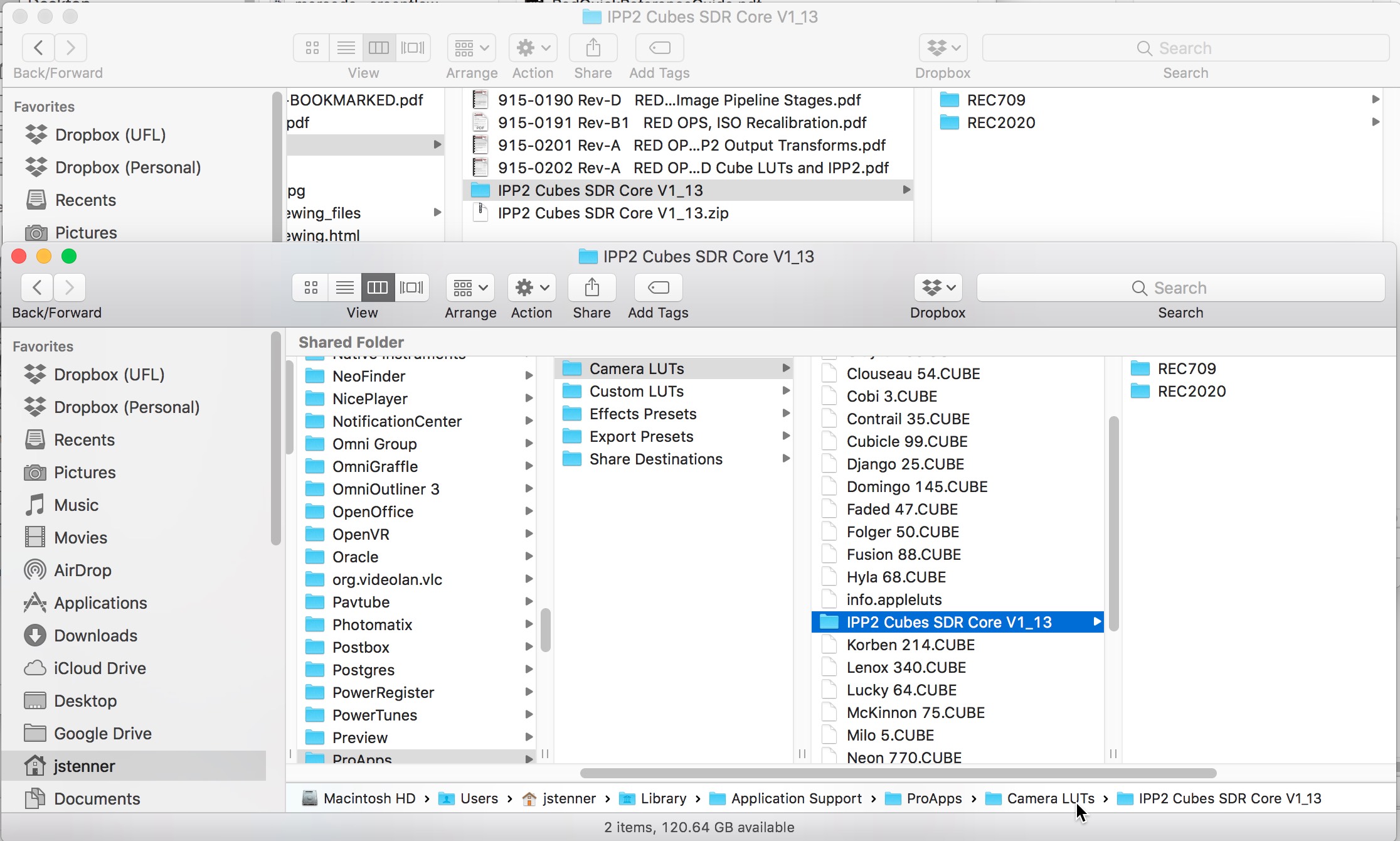Go back in front Finder window
The image size is (1400, 841).
click(x=37, y=288)
